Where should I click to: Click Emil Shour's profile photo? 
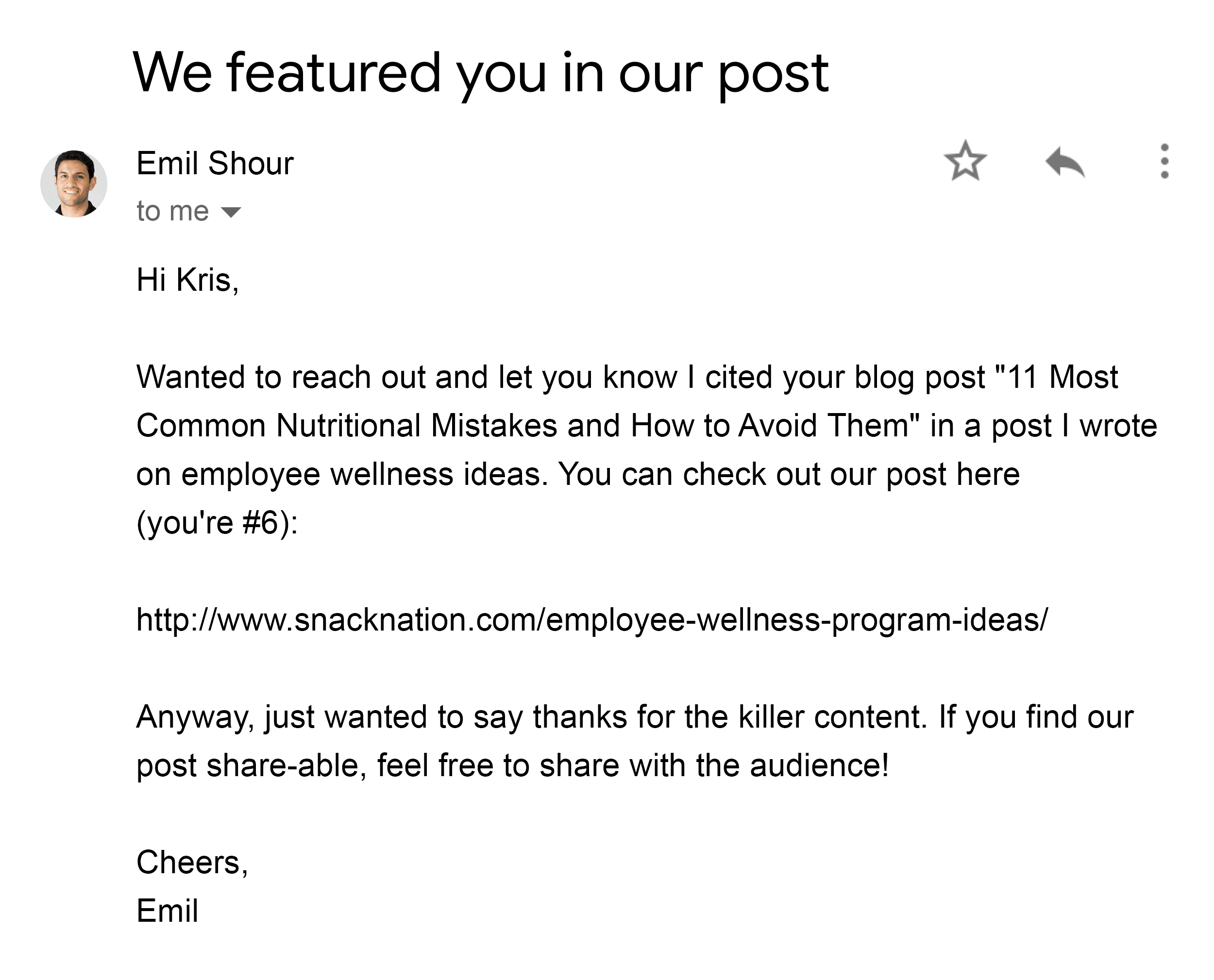point(74,183)
